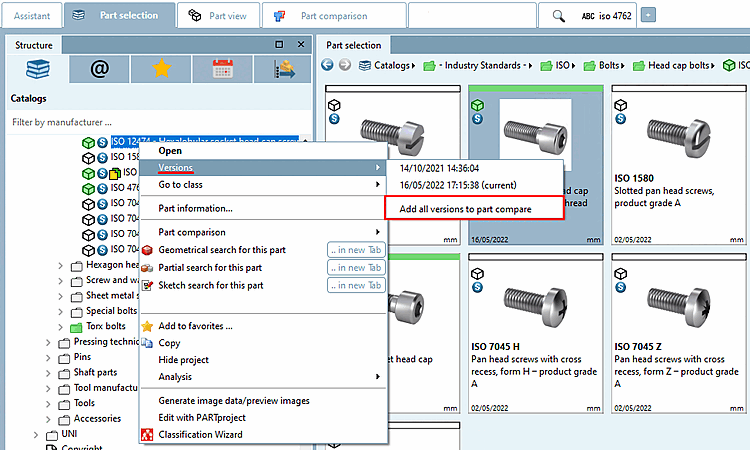This screenshot has height=450, width=750.
Task: Switch to the Assistant tab
Action: 32,15
